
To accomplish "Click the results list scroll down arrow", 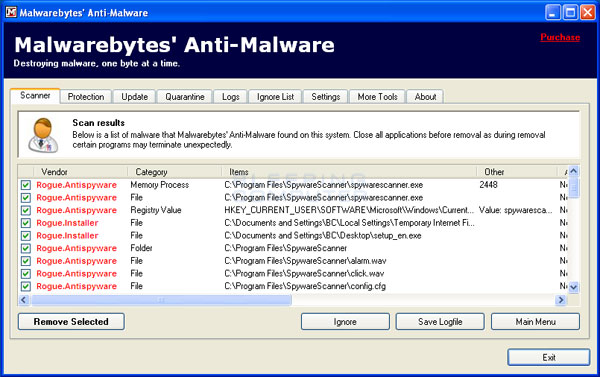I will pyautogui.click(x=574, y=287).
